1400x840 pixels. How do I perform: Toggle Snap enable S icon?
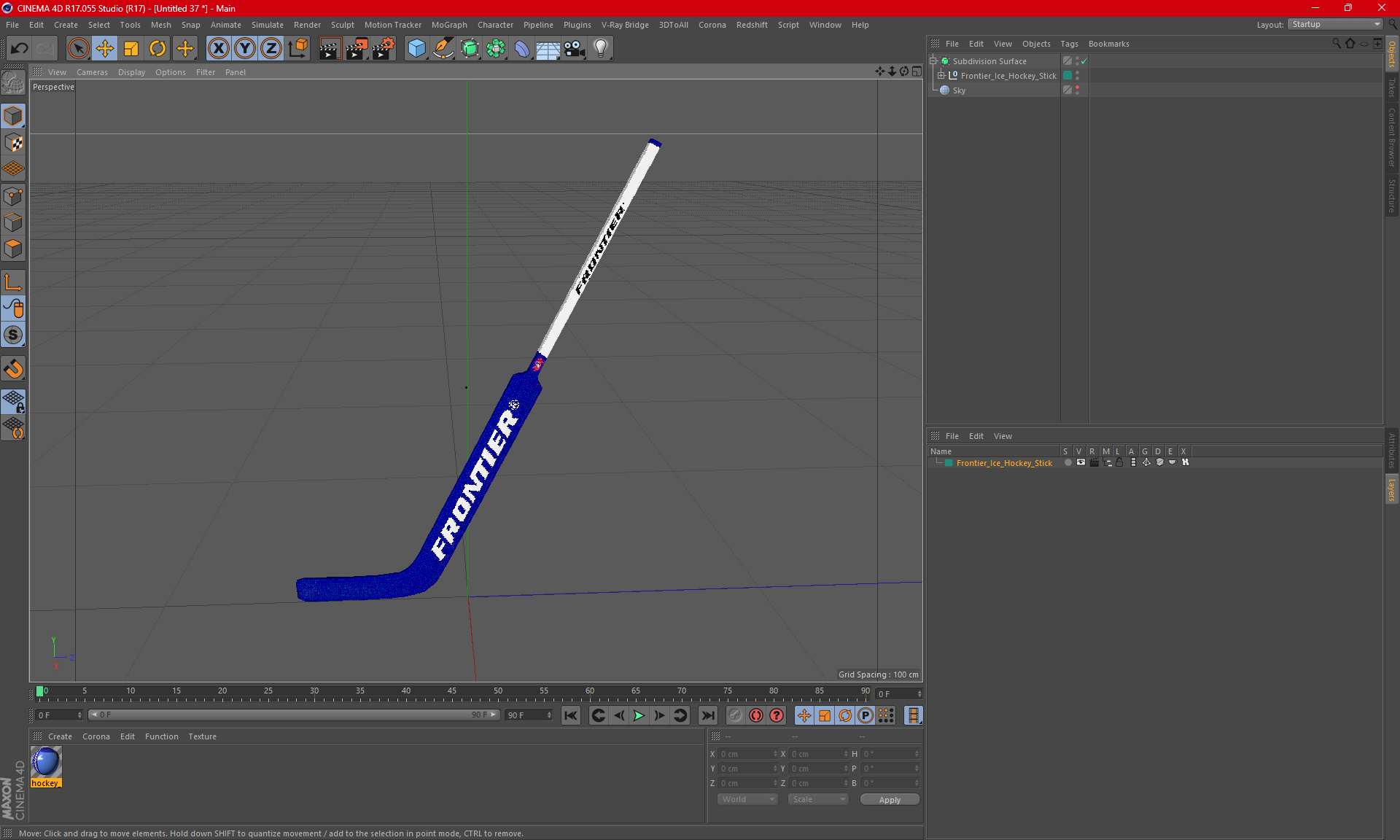(13, 335)
